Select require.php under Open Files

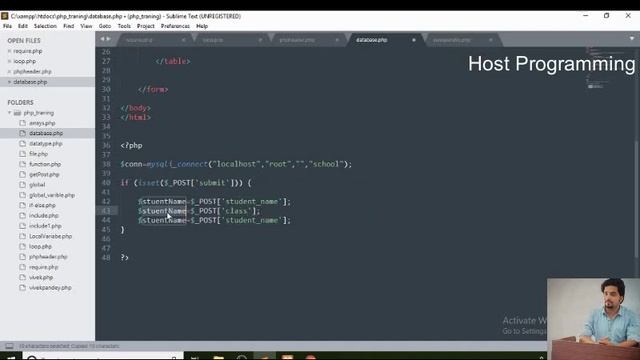(x=28, y=51)
